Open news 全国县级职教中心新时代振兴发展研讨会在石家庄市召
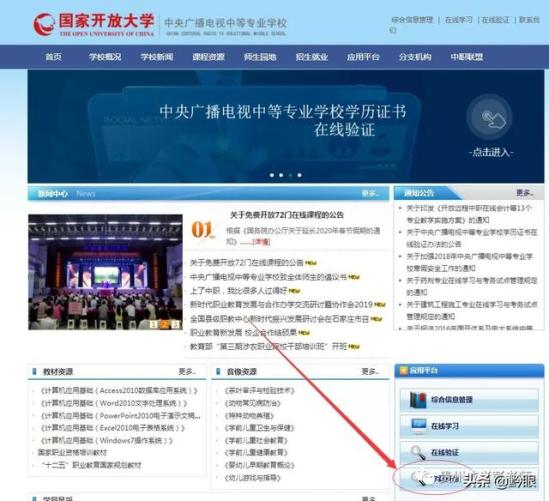This screenshot has height=501, width=549. [x=279, y=319]
